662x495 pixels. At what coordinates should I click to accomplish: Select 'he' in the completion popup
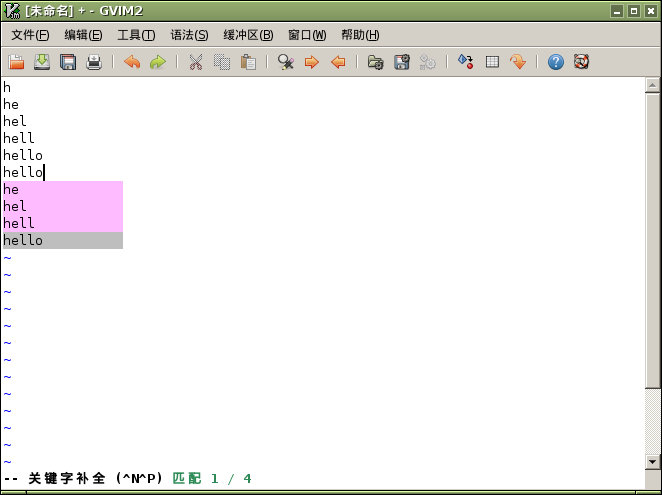(x=63, y=189)
